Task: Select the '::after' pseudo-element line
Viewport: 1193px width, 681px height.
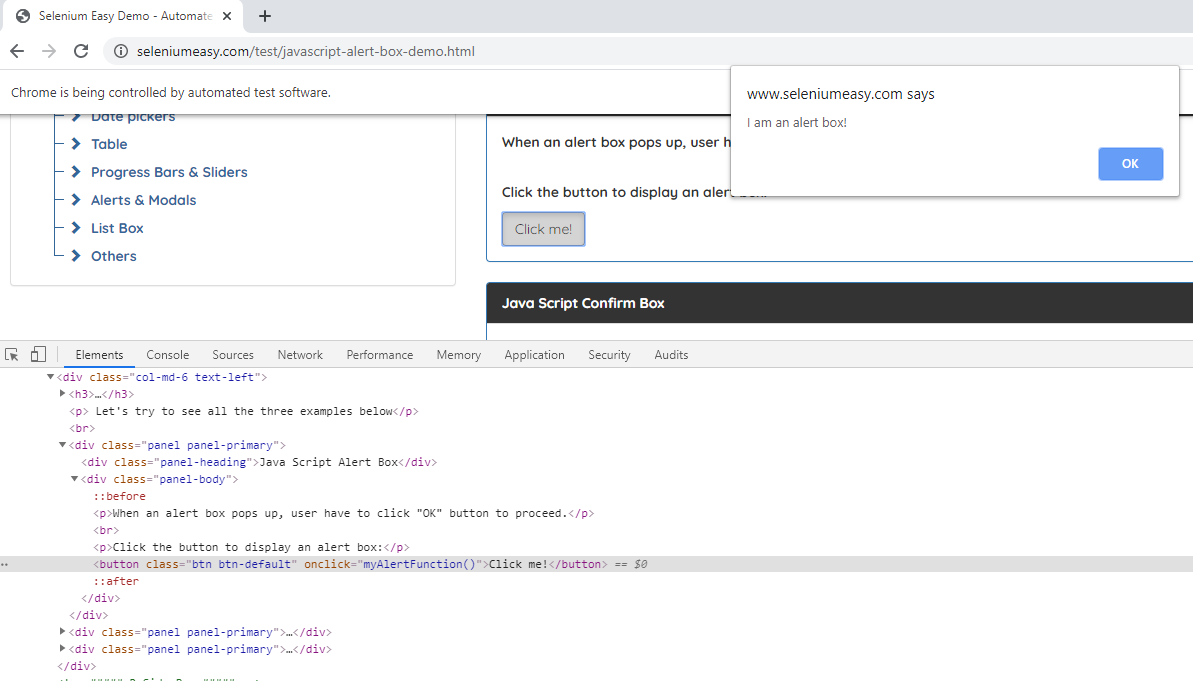Action: pos(116,581)
